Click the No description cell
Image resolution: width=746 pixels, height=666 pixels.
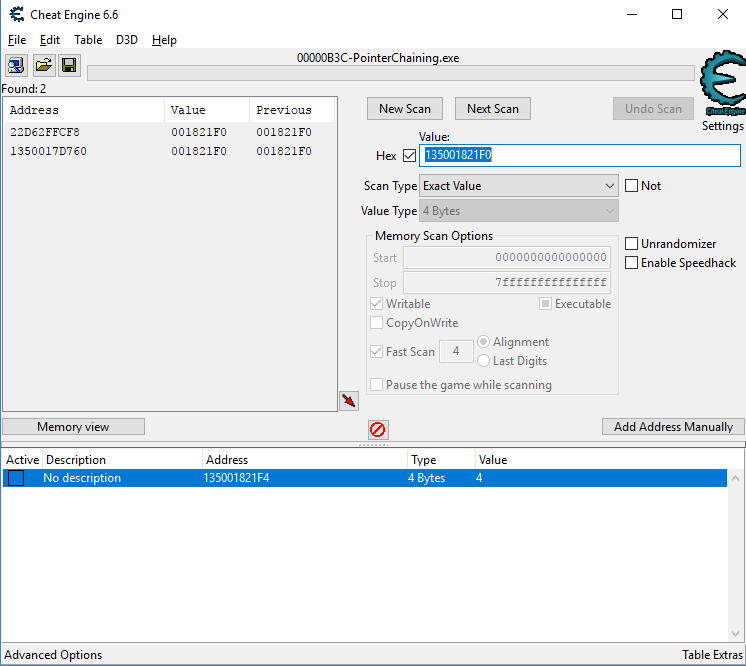(x=82, y=478)
